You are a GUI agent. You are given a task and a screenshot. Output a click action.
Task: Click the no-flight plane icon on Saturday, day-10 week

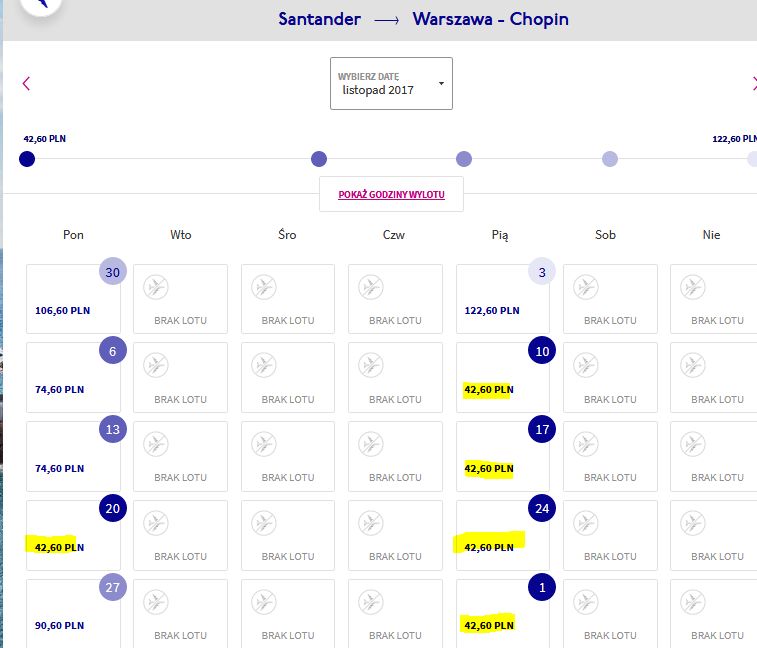pyautogui.click(x=586, y=365)
